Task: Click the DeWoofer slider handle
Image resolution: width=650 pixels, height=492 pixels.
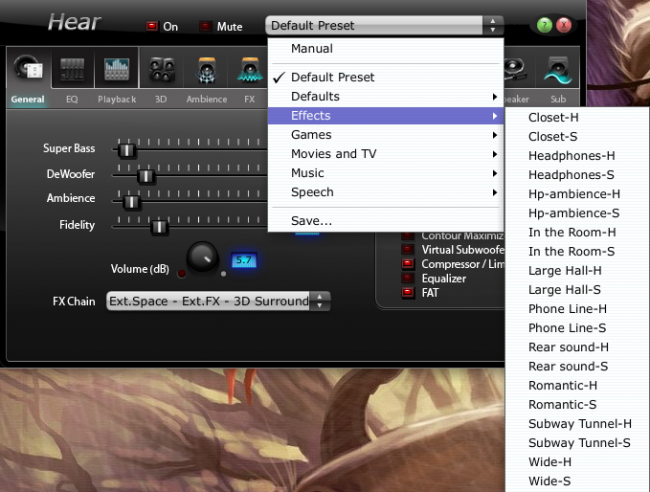Action: pos(146,176)
